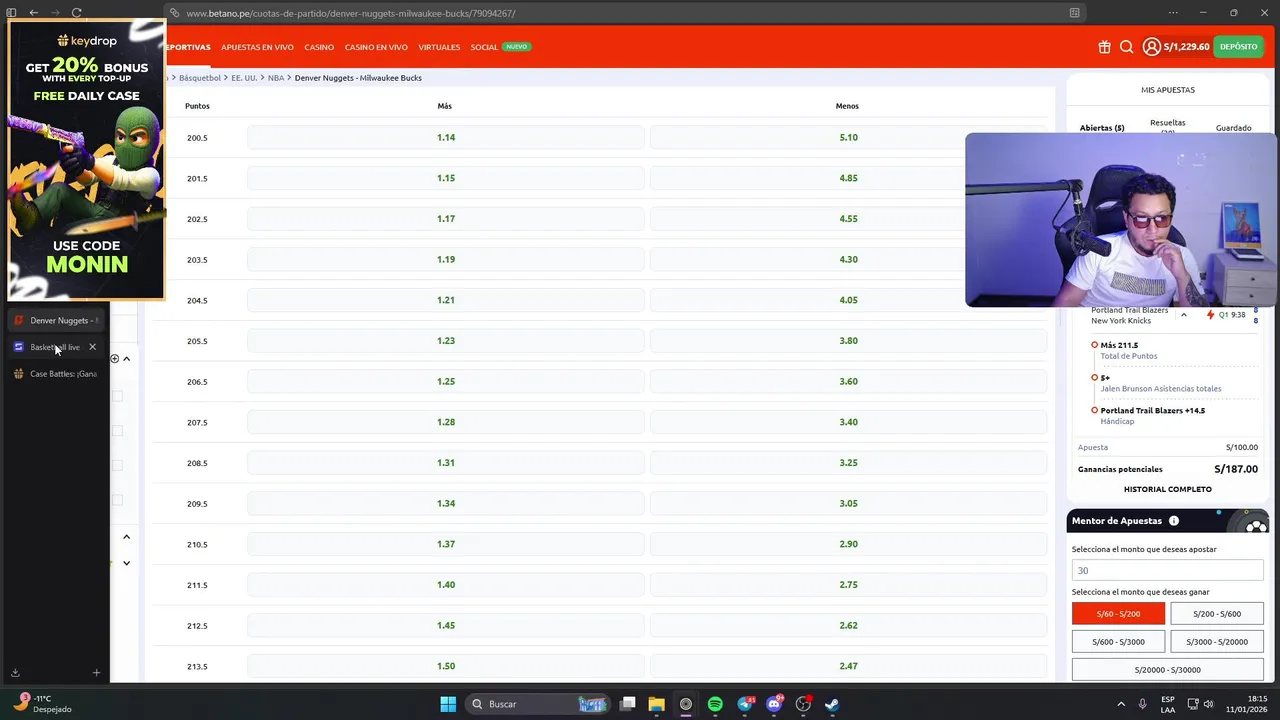
Task: Open the Betano search icon
Action: click(x=1126, y=47)
